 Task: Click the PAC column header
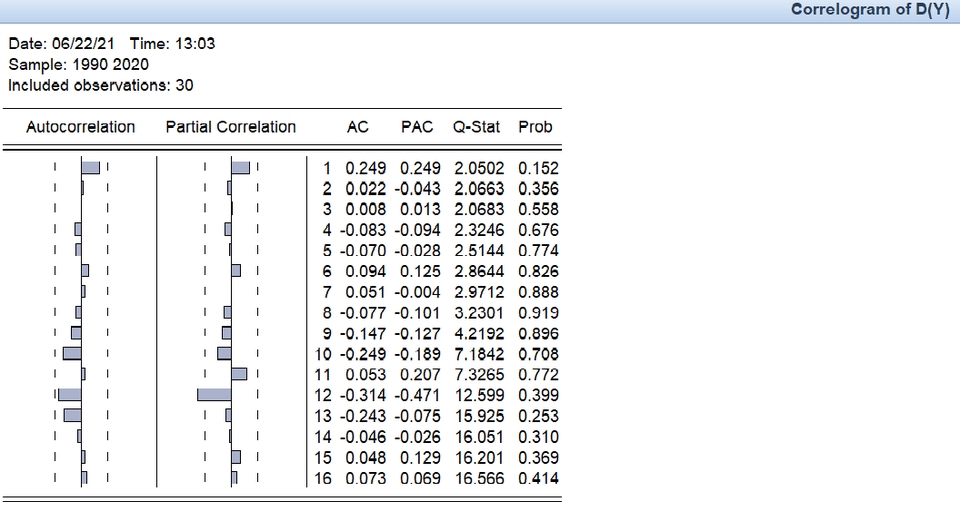click(417, 127)
